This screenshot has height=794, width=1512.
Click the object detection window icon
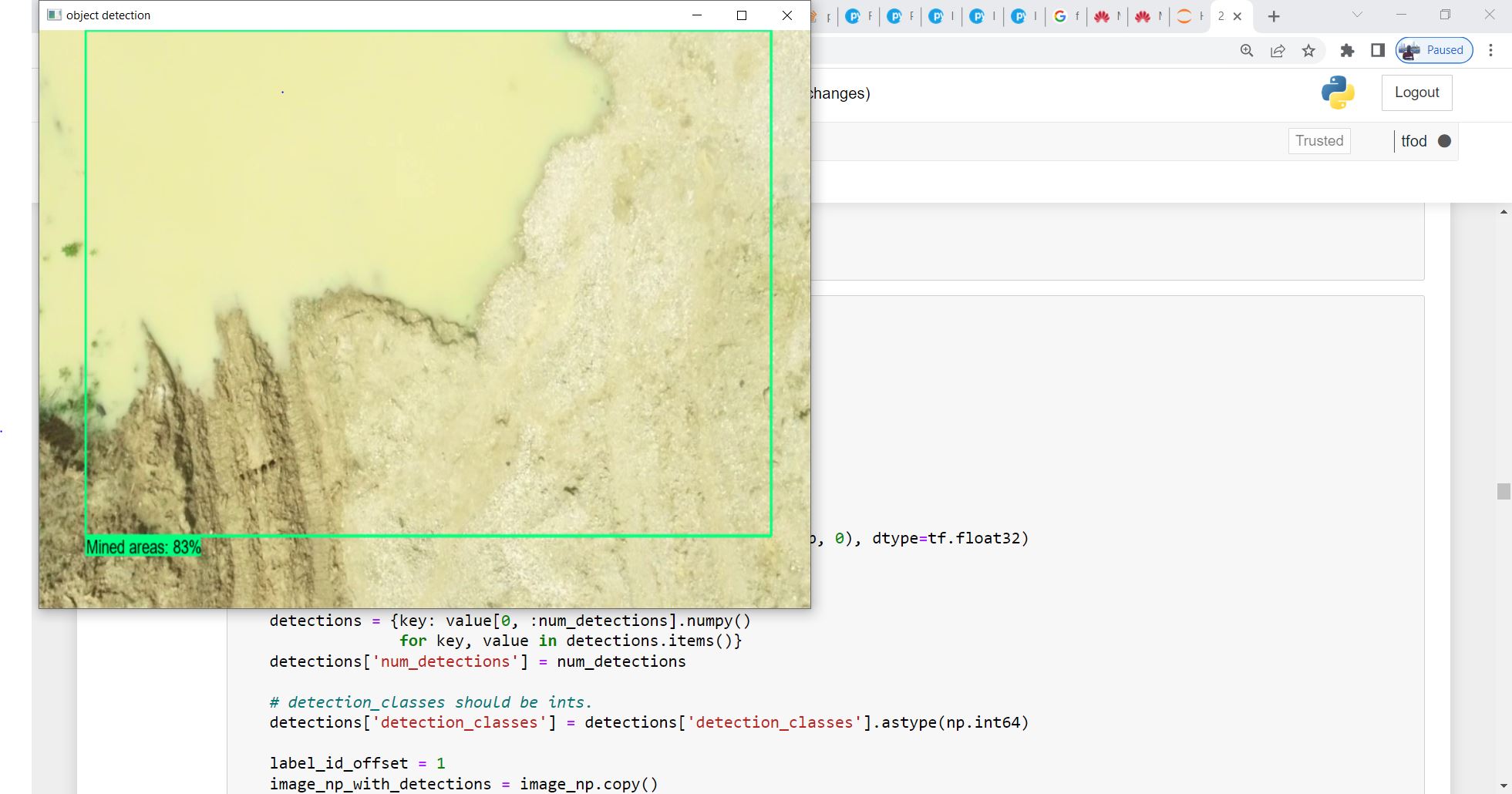54,15
